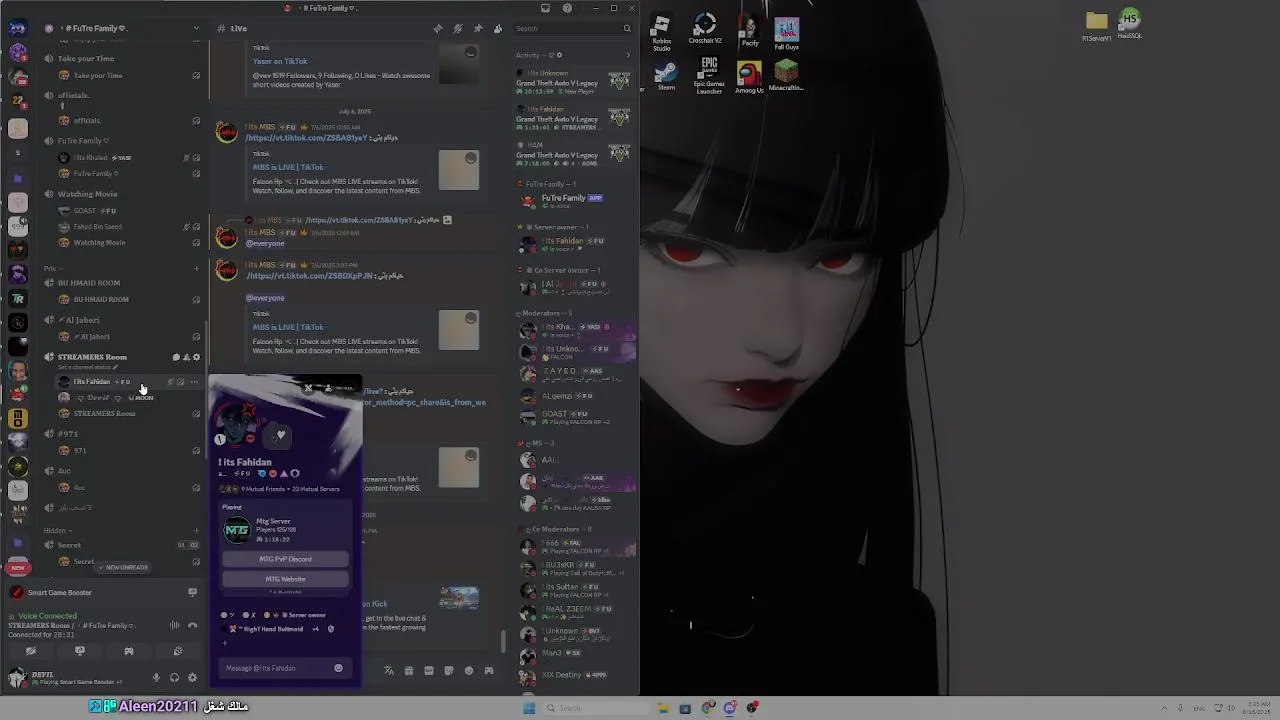
Task: Open Windows Start menu on taskbar
Action: 529,708
